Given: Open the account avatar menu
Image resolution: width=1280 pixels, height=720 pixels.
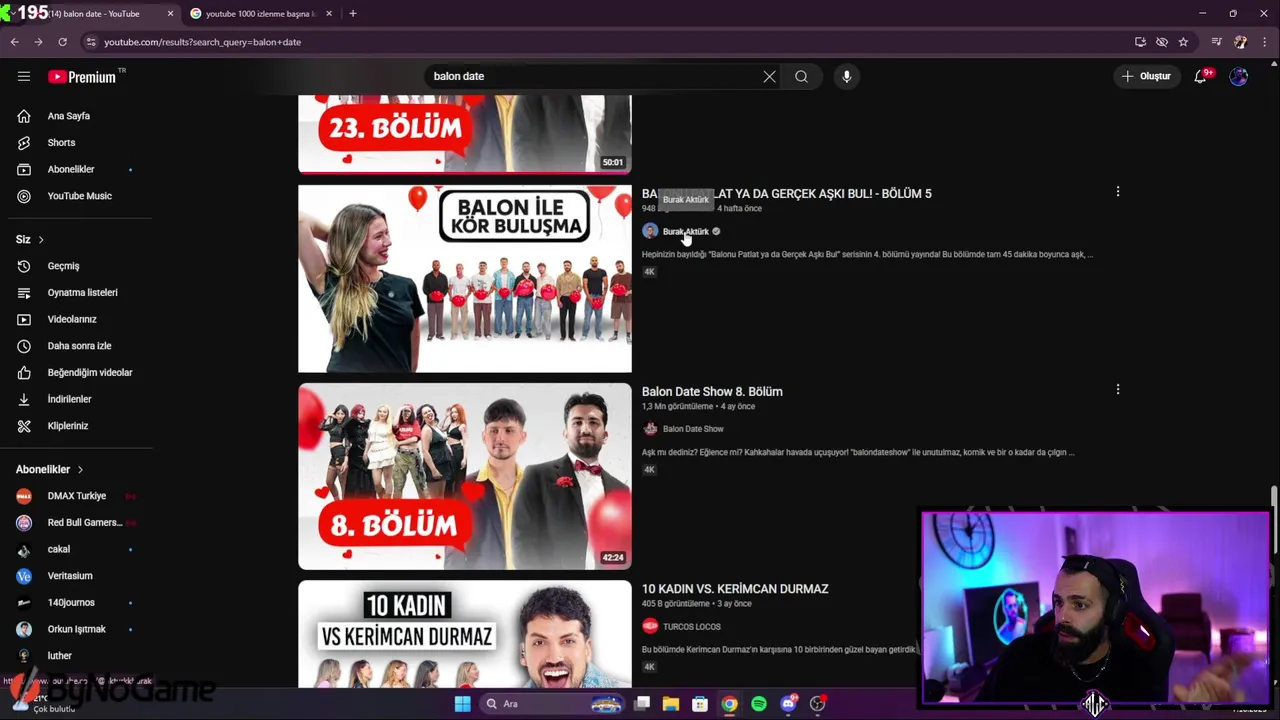Looking at the screenshot, I should point(1239,76).
